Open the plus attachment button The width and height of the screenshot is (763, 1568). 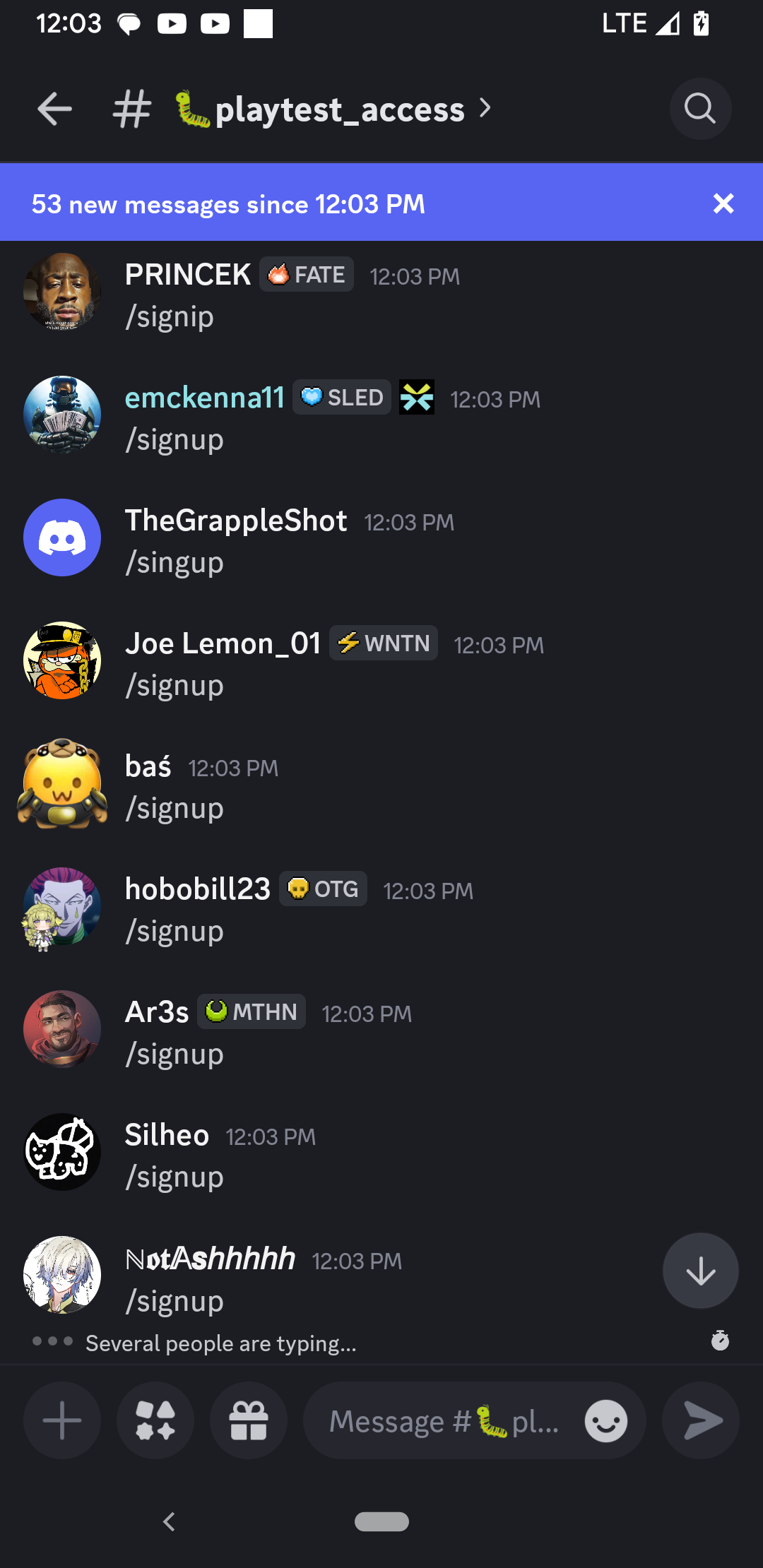coord(62,1420)
